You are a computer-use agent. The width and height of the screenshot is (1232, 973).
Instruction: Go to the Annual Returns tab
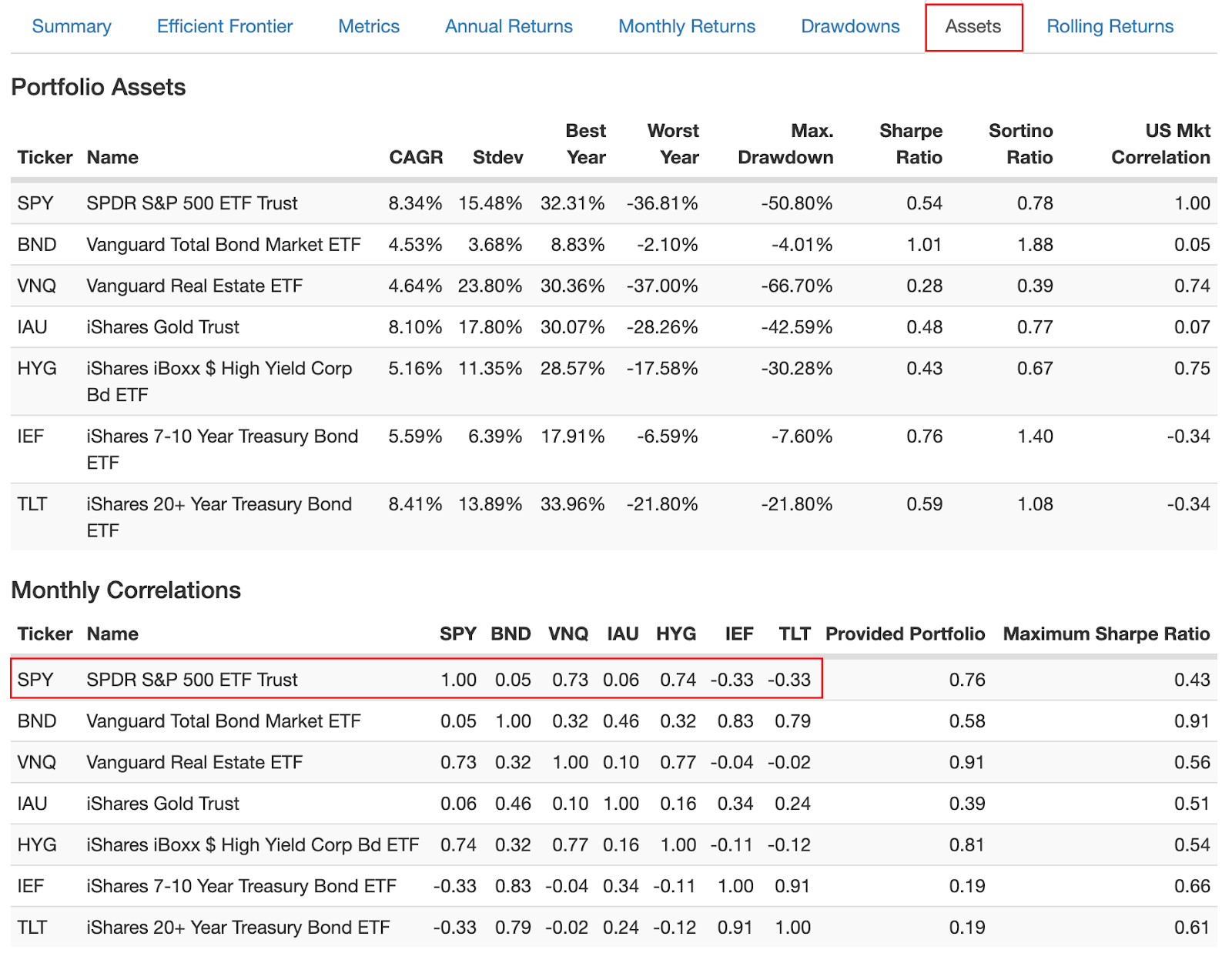[x=509, y=26]
